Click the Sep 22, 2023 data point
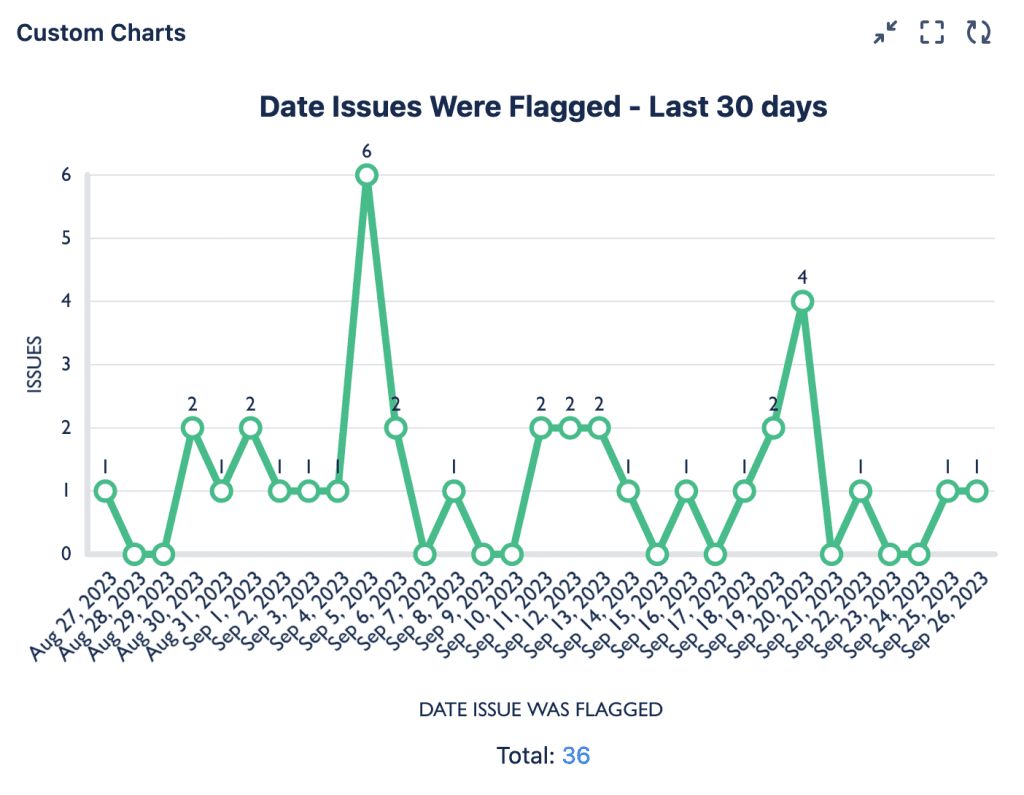This screenshot has width=1024, height=795. click(861, 491)
